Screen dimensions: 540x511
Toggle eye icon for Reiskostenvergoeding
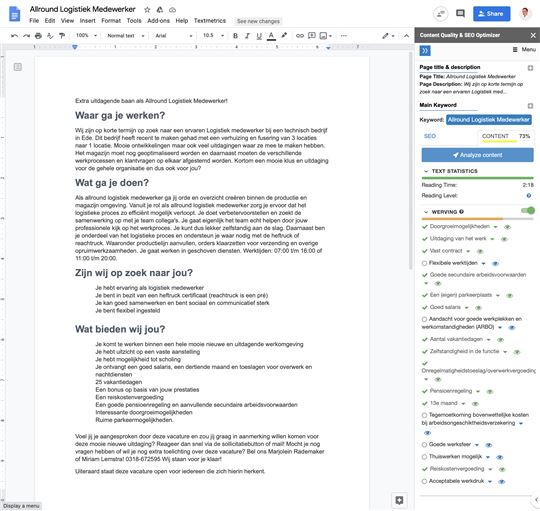tap(502, 469)
